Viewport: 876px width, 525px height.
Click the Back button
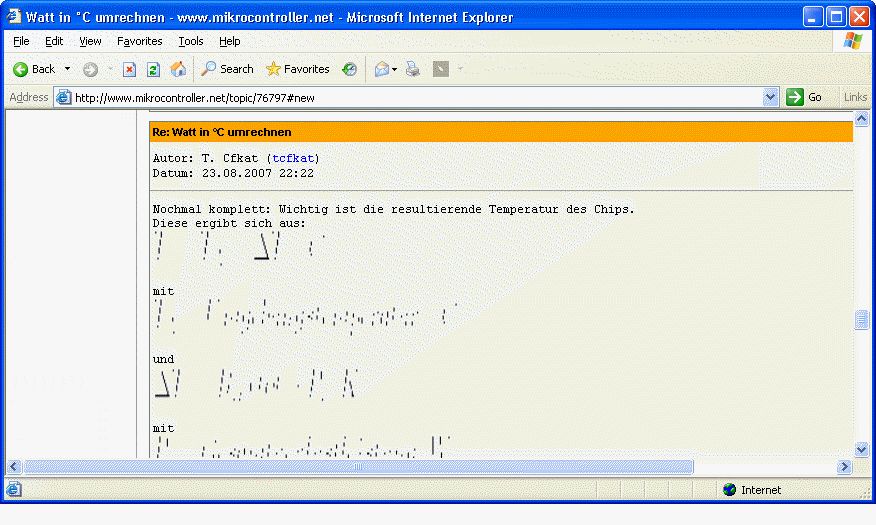pos(35,69)
